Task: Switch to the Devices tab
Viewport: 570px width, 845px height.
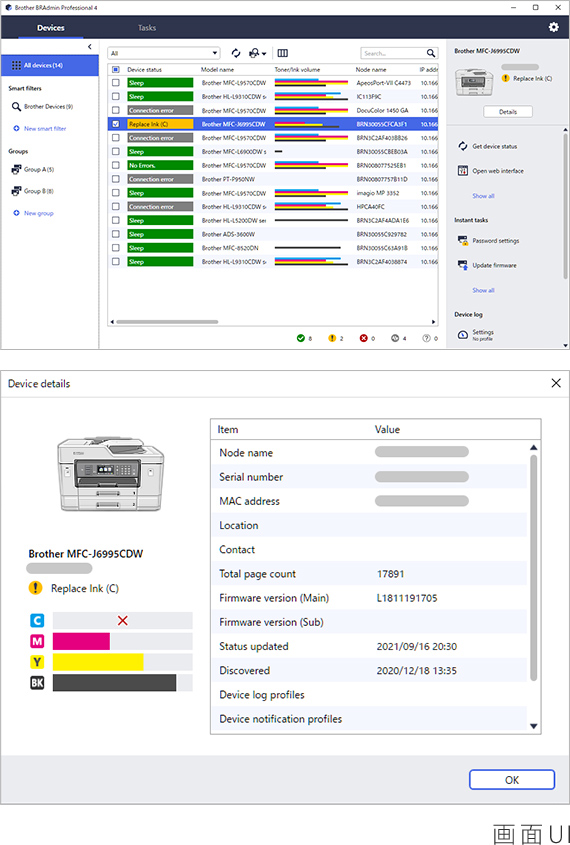Action: tap(51, 27)
